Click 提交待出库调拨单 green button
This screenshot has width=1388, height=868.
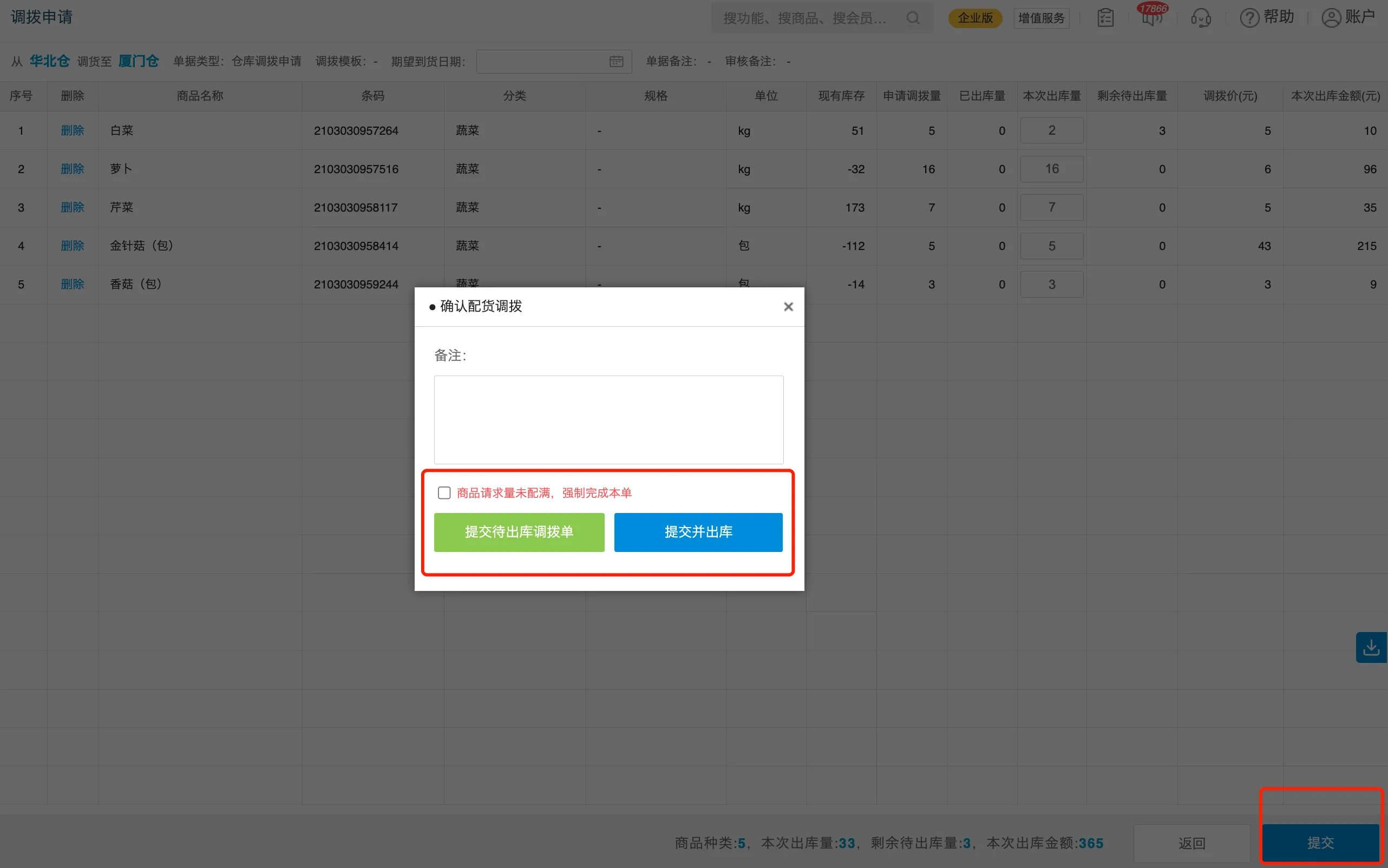pyautogui.click(x=519, y=531)
